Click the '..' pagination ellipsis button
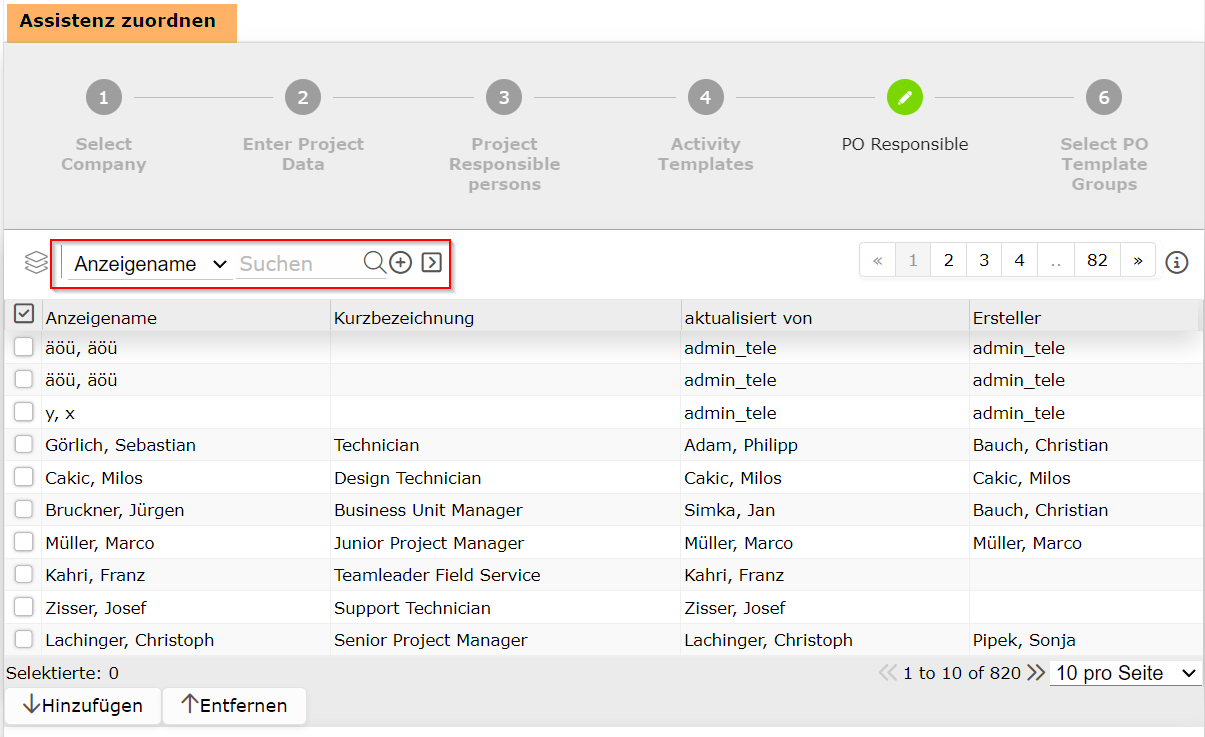 tap(1055, 260)
